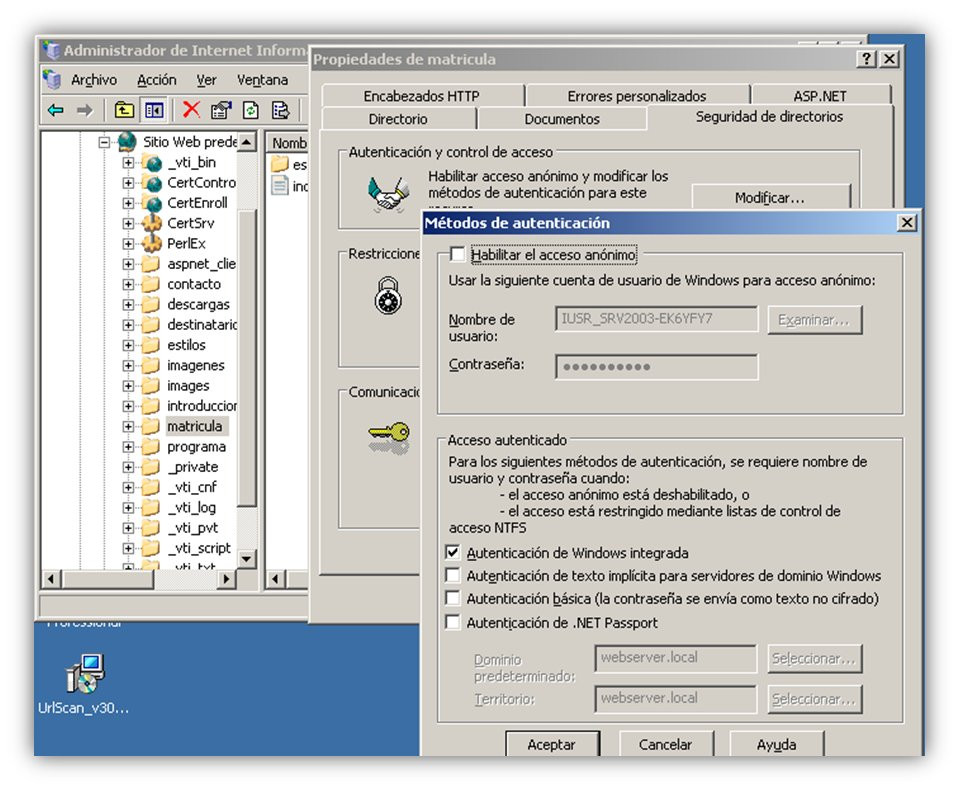This screenshot has height=790, width=959.
Task: Click the tree pane vertical scrollbar down arrow
Action: 246,558
